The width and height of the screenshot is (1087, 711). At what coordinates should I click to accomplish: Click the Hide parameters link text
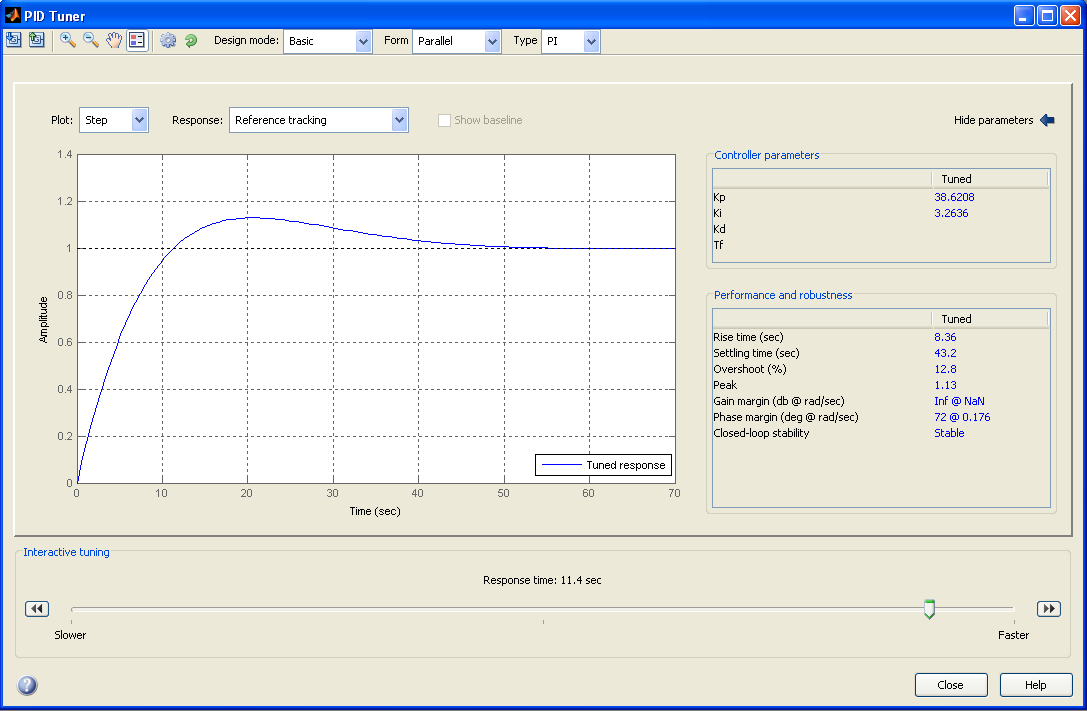tap(993, 120)
